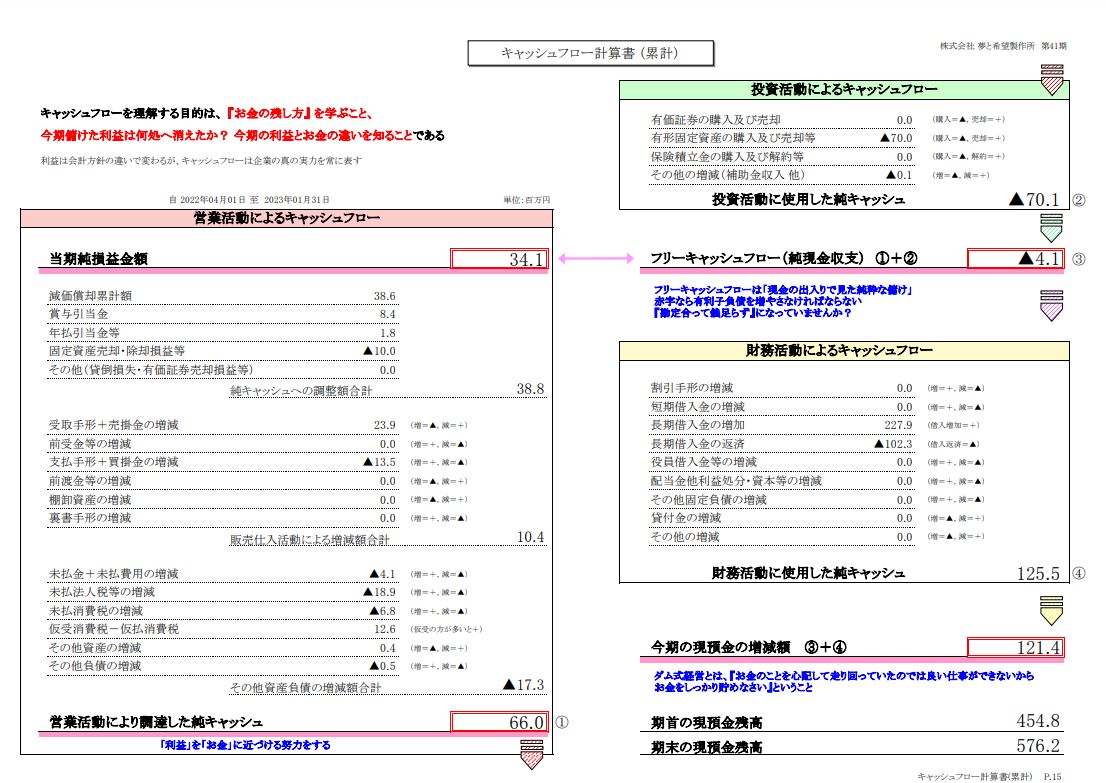This screenshot has height=783, width=1106.
Task: Select the 販売仕入活動による増減額合計 value 10.4
Action: pos(530,538)
